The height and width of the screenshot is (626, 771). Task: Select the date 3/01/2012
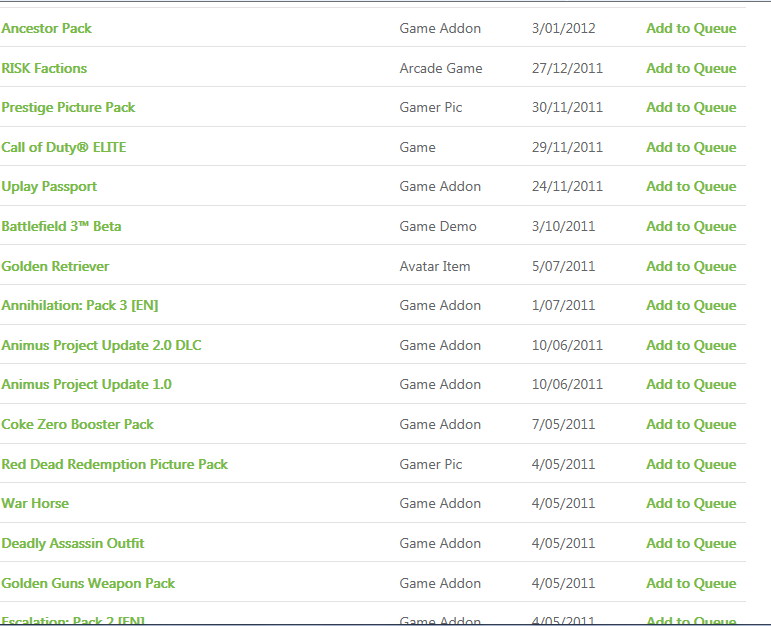(563, 29)
